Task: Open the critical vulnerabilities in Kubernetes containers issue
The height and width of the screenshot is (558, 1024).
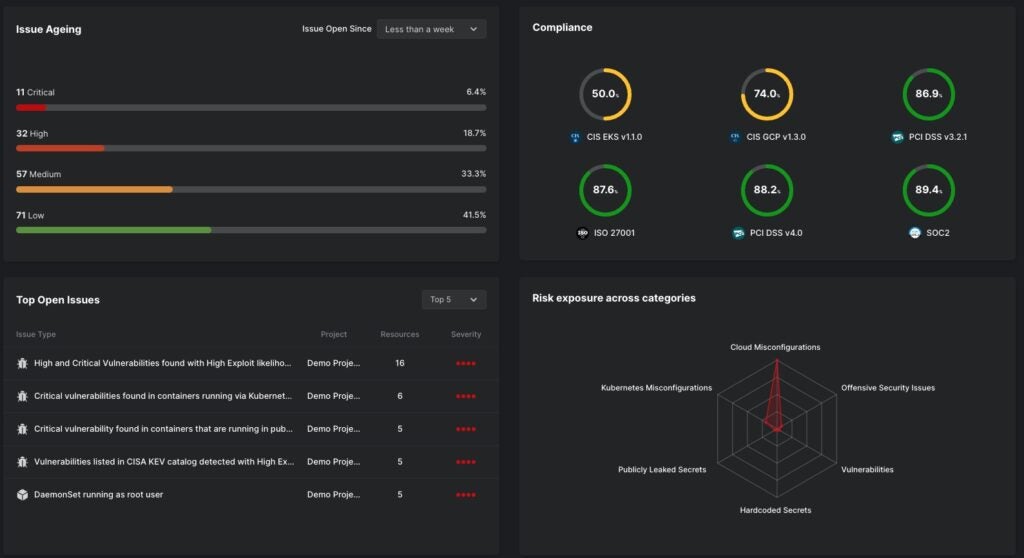Action: (x=164, y=396)
